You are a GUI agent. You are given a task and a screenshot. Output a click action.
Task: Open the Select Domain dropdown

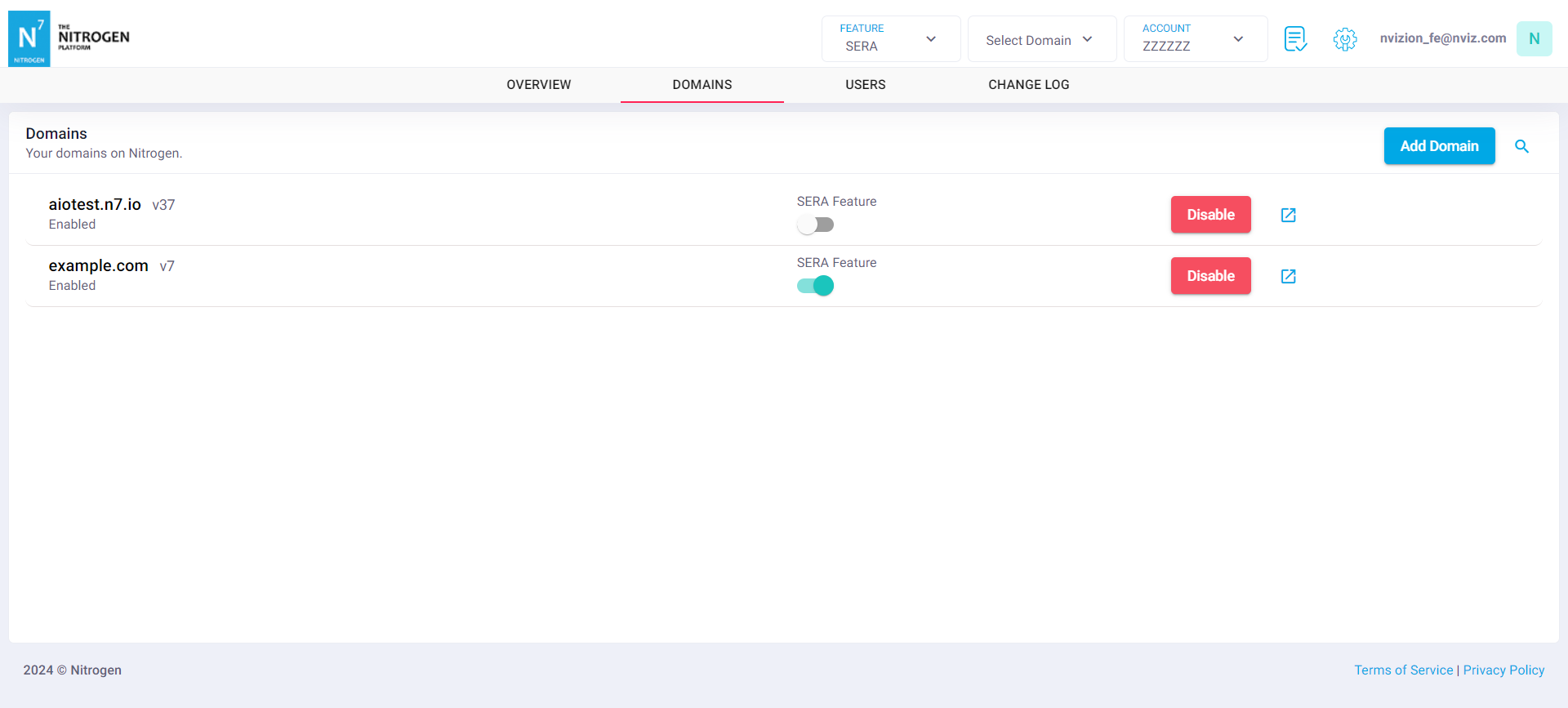(x=1041, y=39)
